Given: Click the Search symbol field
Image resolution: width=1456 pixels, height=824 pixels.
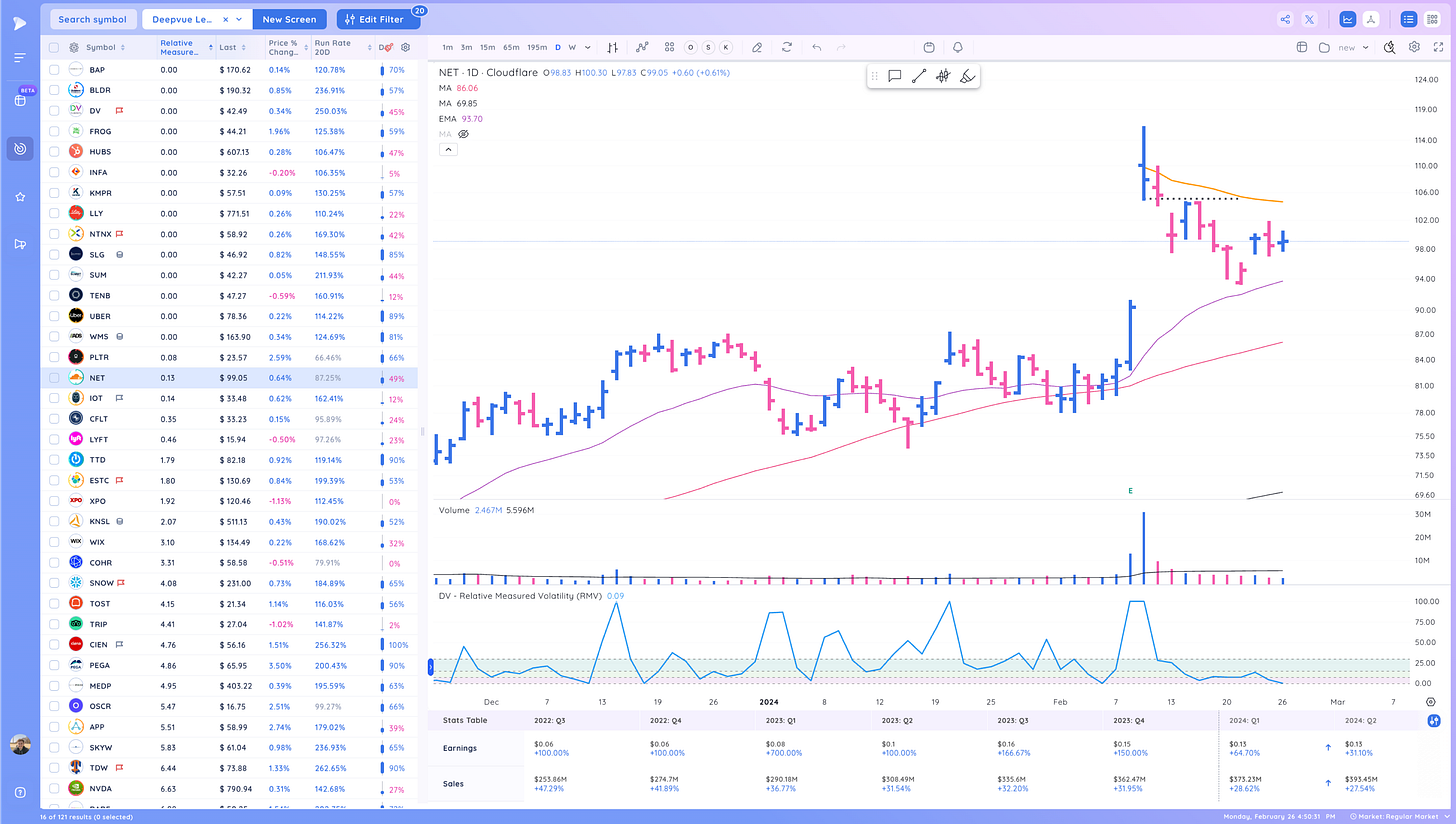Looking at the screenshot, I should click(x=92, y=19).
